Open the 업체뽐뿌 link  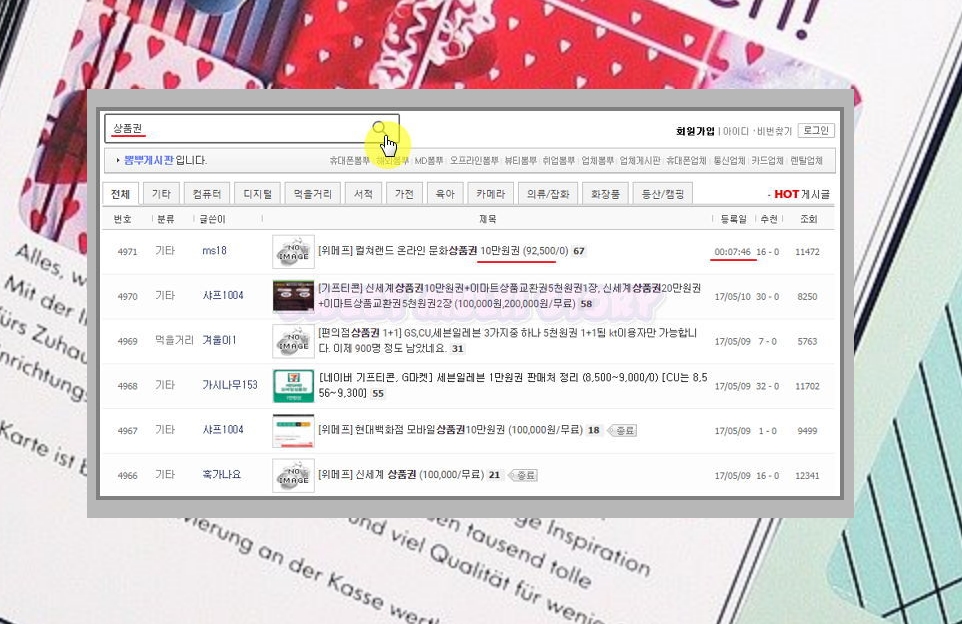(x=597, y=160)
